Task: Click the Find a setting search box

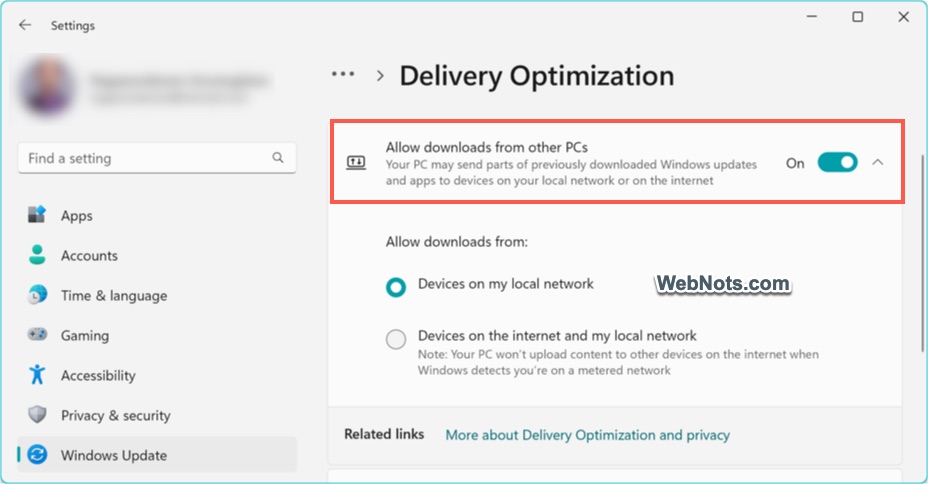Action: pos(145,158)
